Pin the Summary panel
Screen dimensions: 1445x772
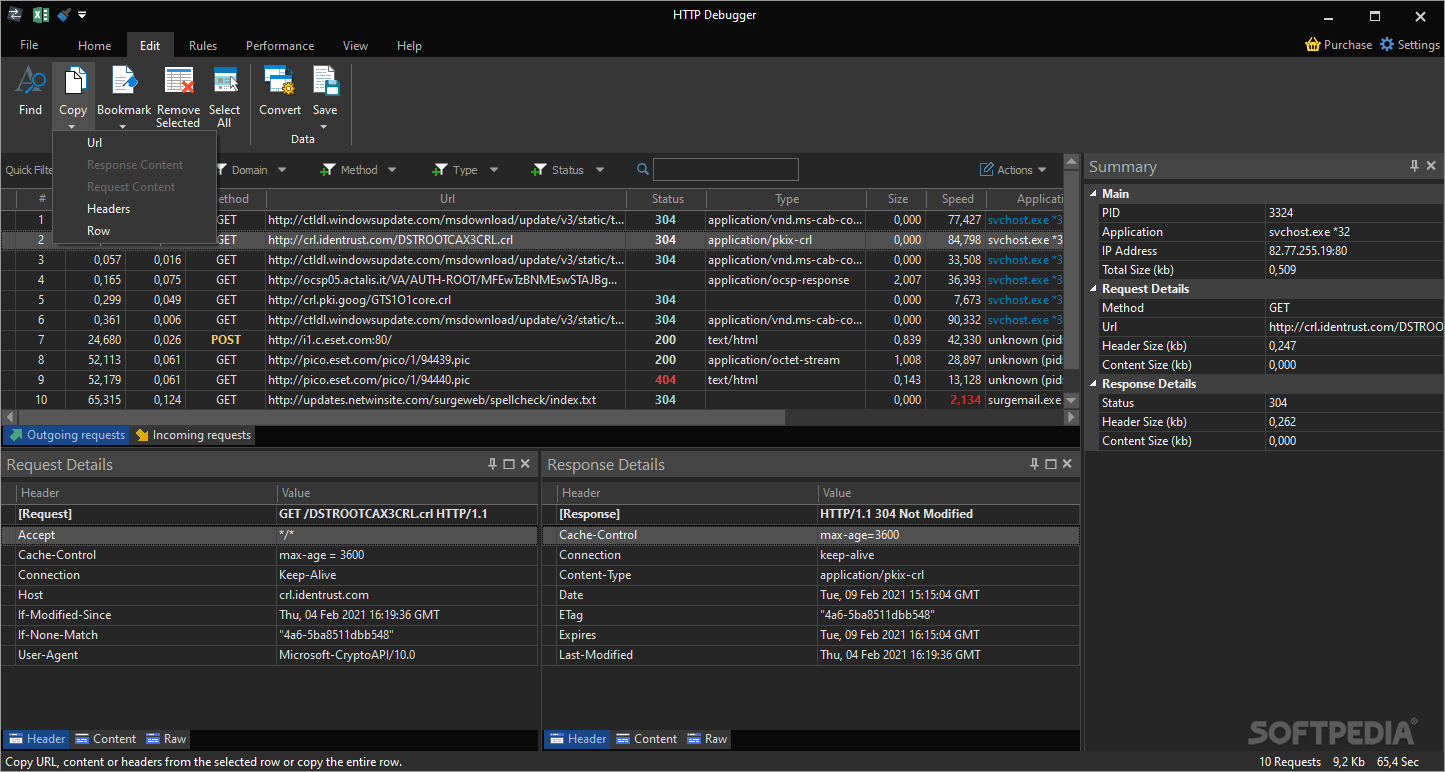coord(1414,166)
